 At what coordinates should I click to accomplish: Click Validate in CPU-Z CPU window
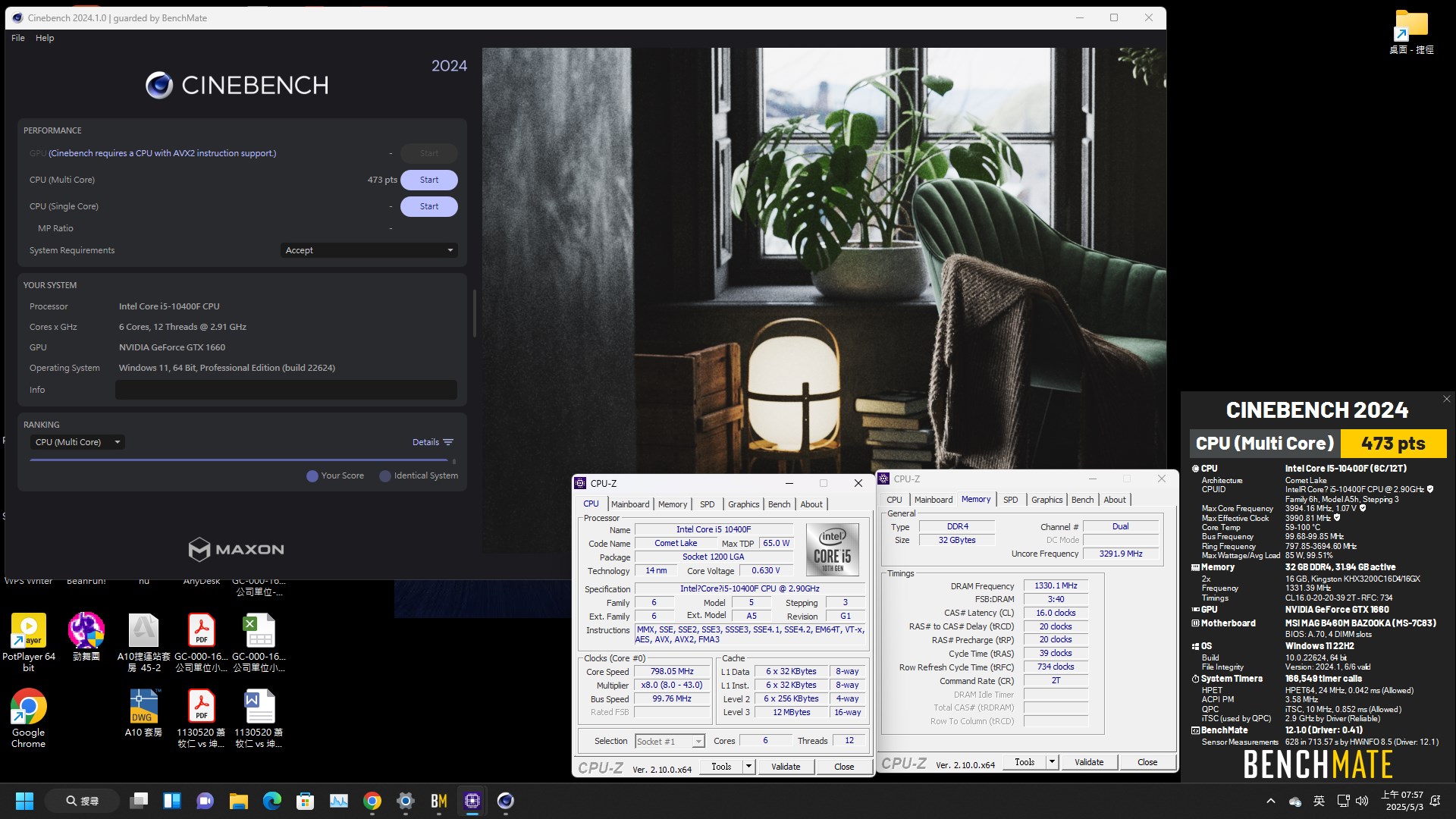(x=786, y=767)
